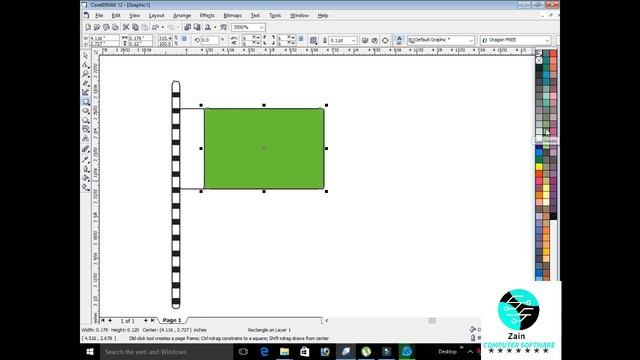The width and height of the screenshot is (640, 360).
Task: Click the Open file icon in toolbar
Action: 97,27
